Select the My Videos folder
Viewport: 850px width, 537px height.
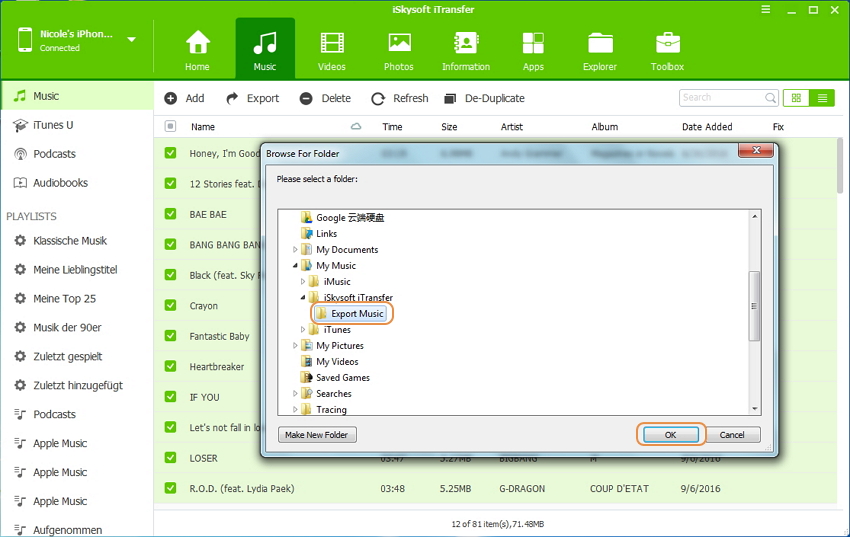[x=330, y=361]
